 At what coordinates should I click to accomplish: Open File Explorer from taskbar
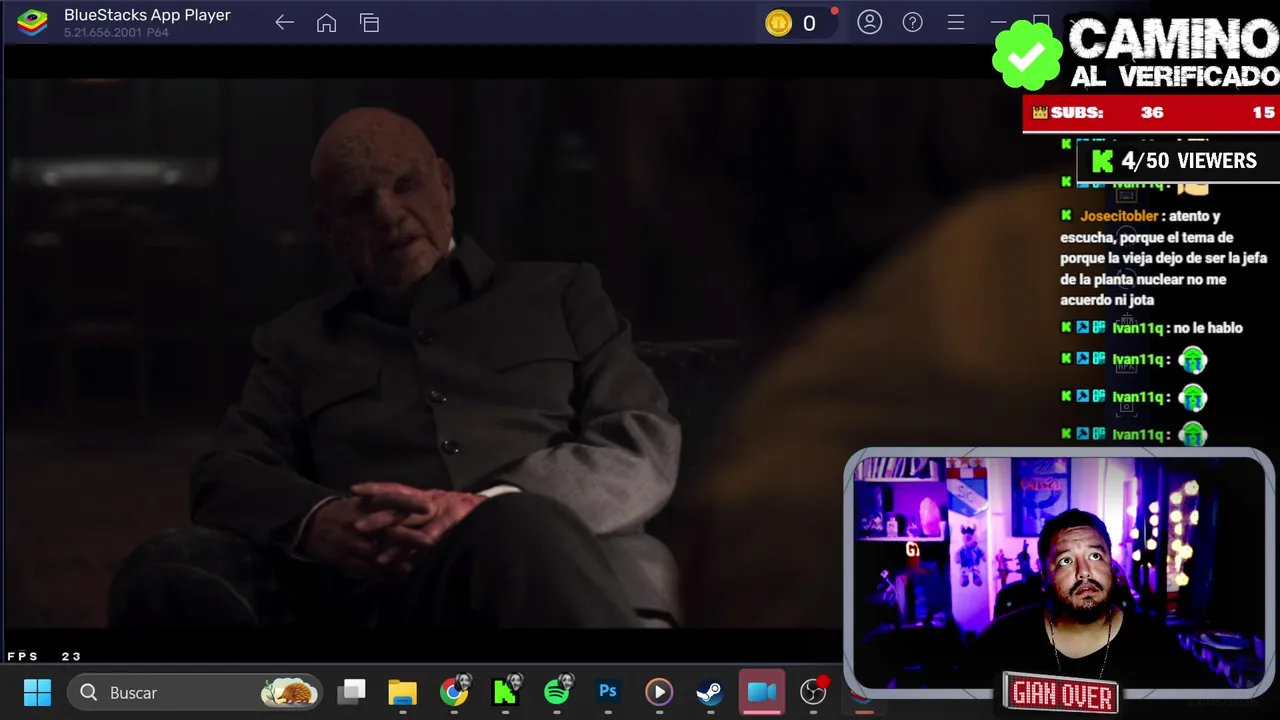pyautogui.click(x=403, y=692)
